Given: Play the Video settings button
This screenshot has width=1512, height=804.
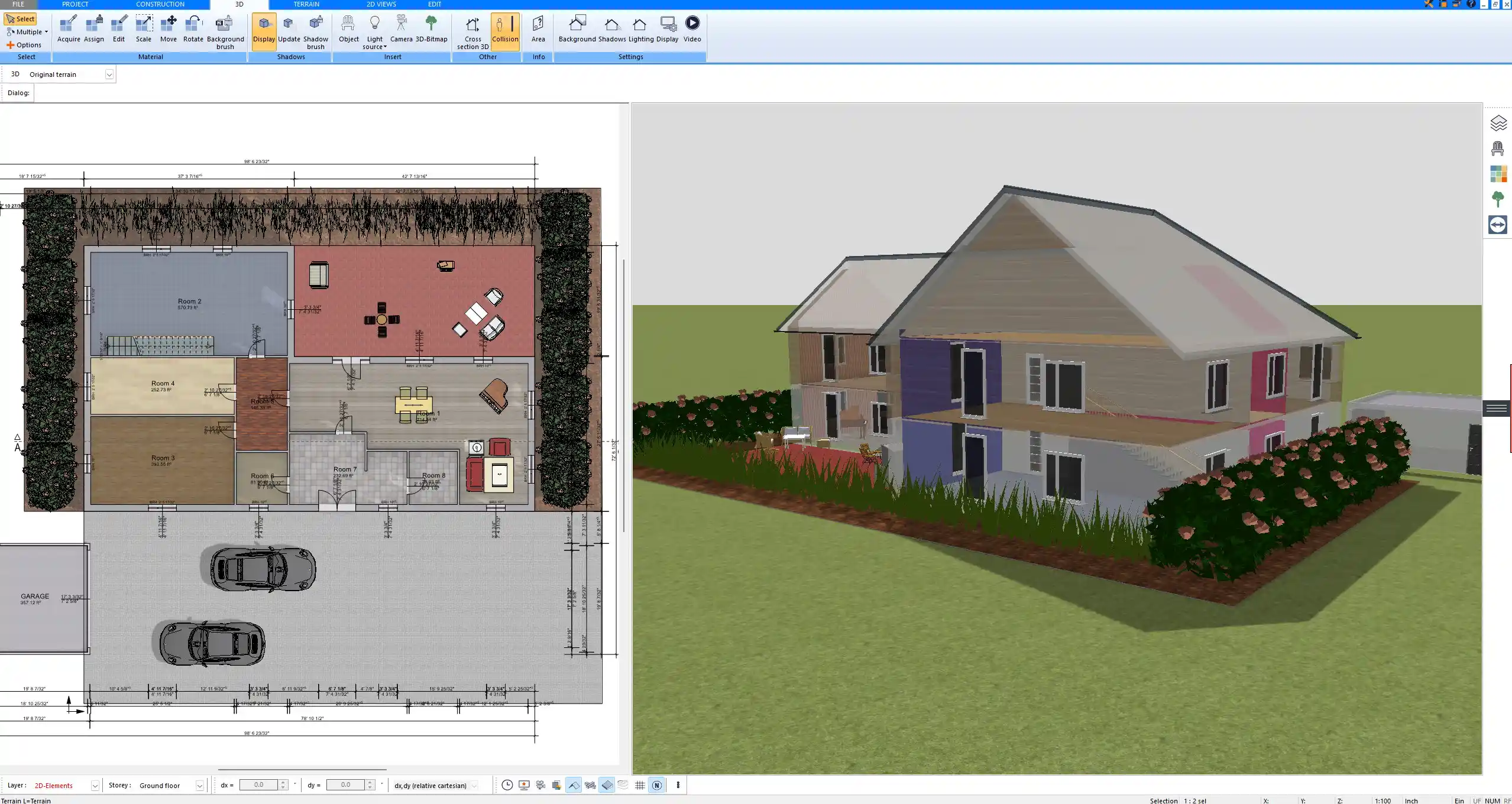Looking at the screenshot, I should (692, 30).
